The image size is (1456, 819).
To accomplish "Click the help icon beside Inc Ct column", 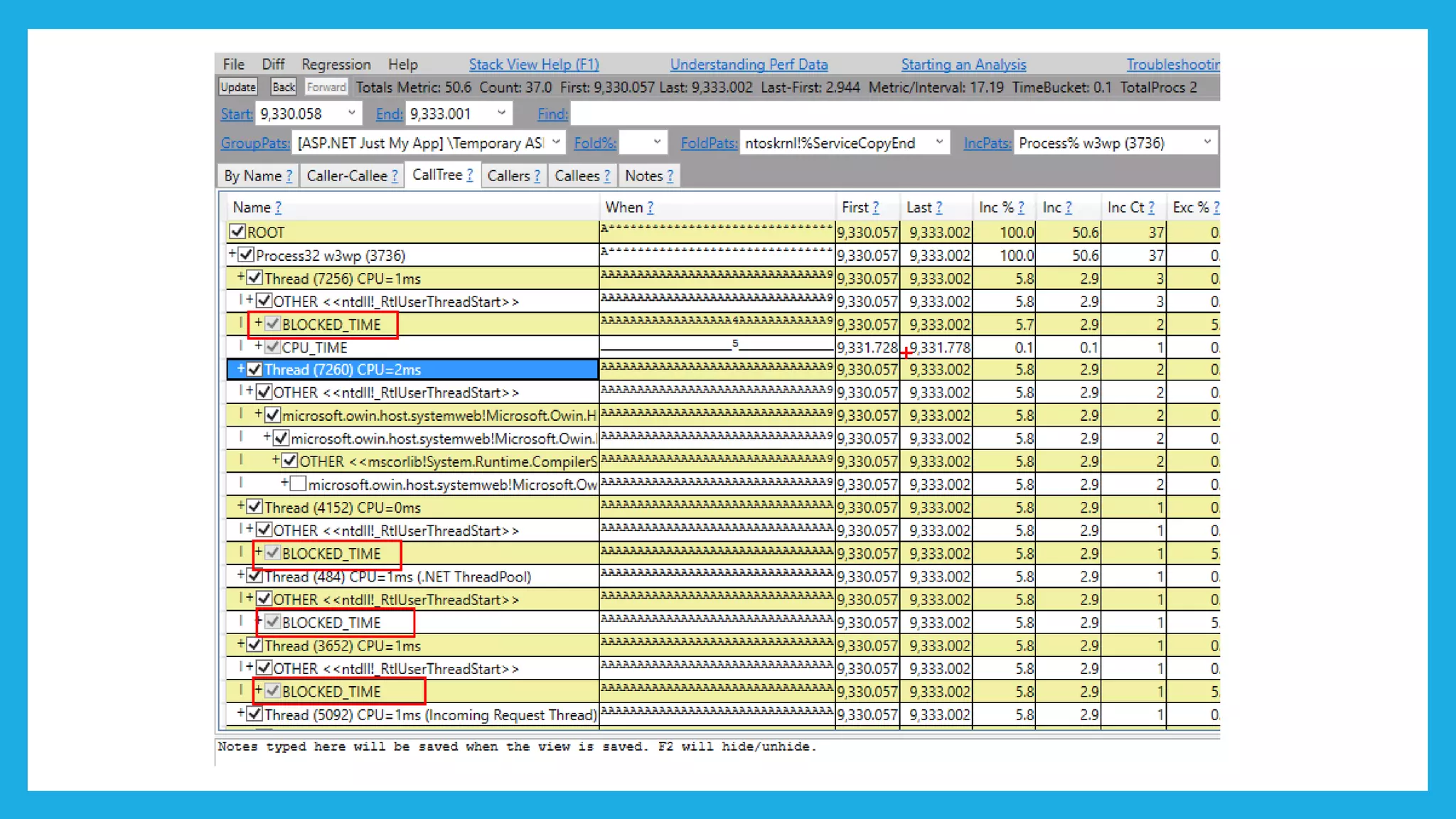I will click(1151, 208).
